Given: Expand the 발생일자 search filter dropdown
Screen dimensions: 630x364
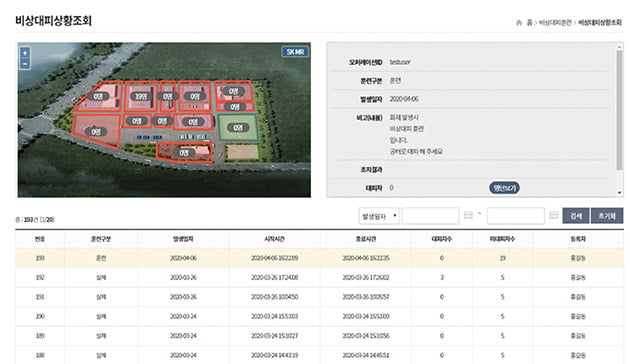Looking at the screenshot, I should pos(378,216).
